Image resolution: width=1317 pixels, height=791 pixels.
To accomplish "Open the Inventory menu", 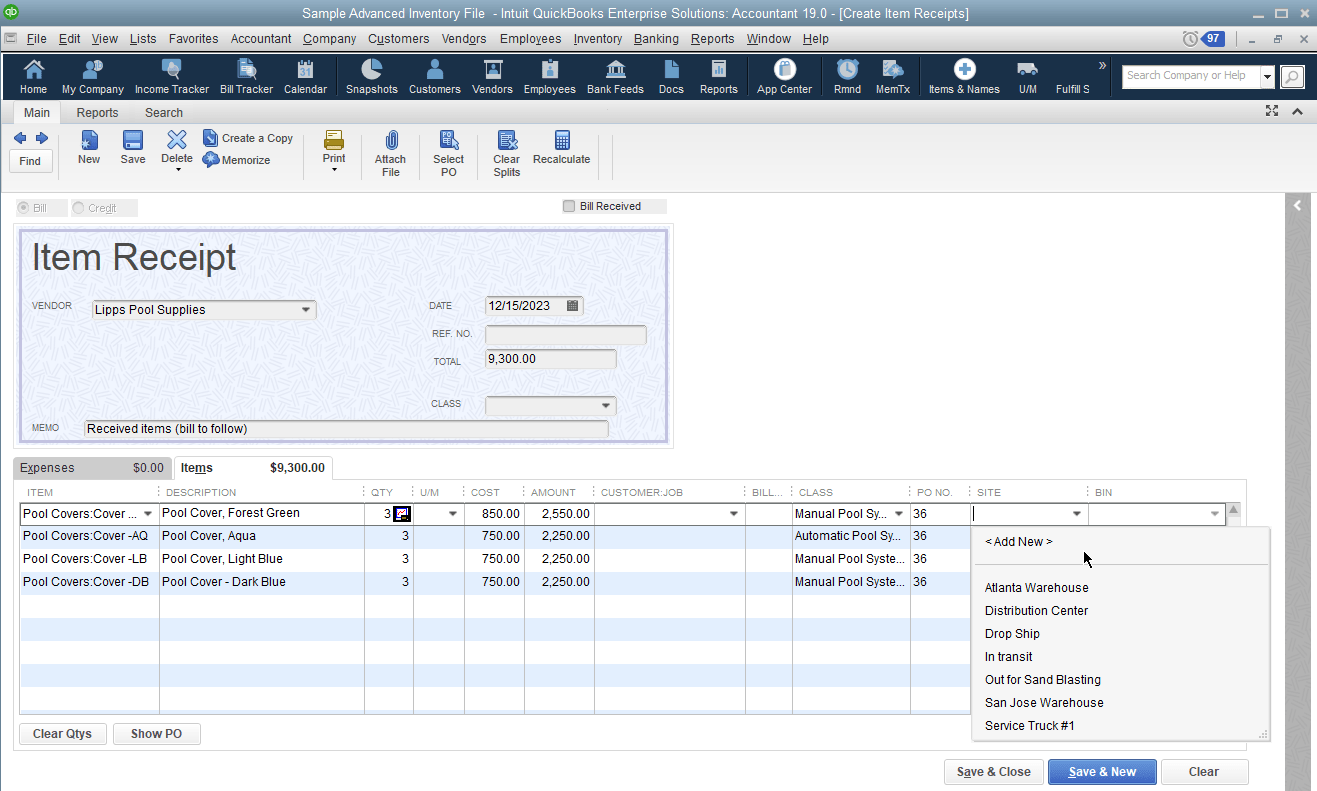I will point(598,39).
